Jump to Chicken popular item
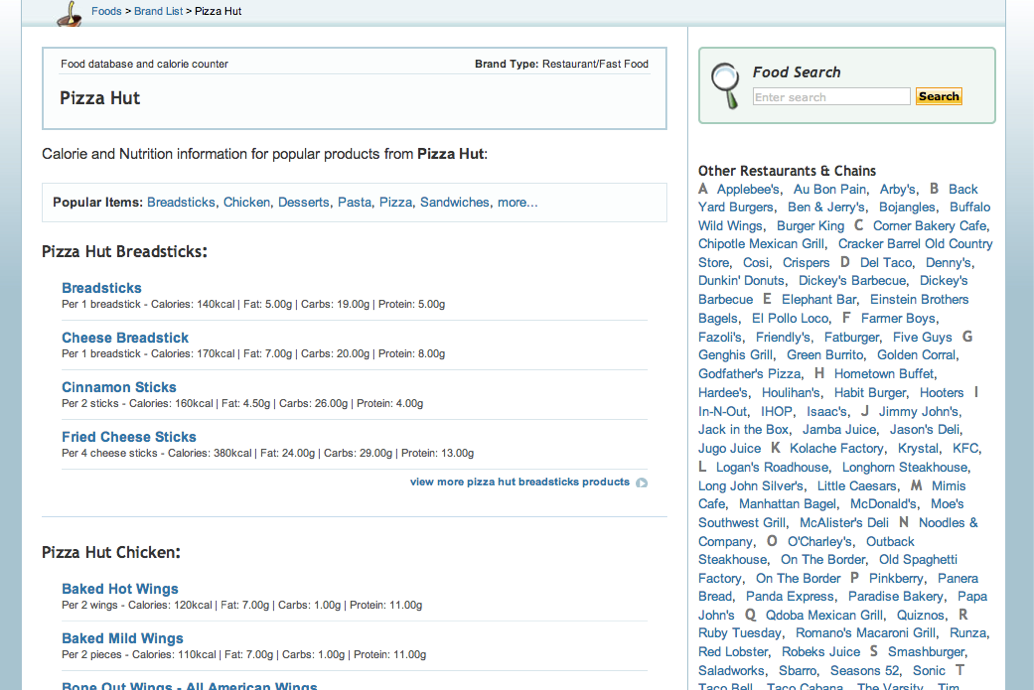 pyautogui.click(x=247, y=203)
